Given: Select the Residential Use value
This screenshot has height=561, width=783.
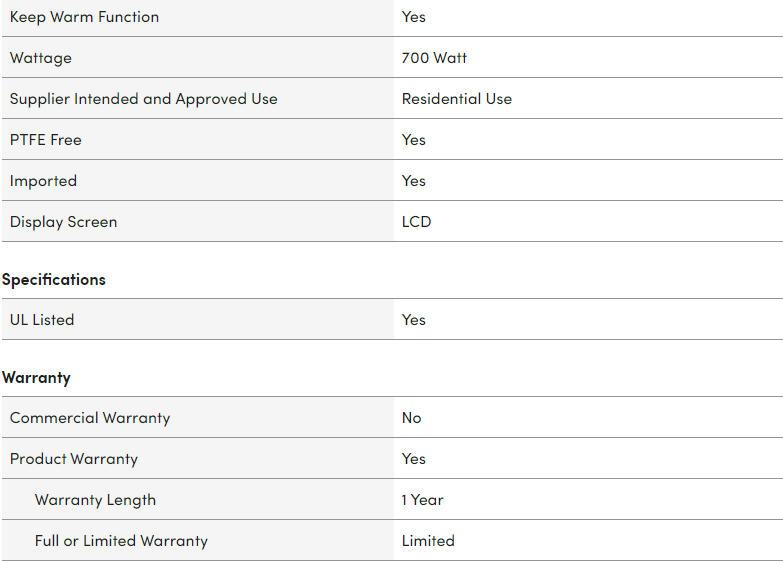Looking at the screenshot, I should point(456,99).
